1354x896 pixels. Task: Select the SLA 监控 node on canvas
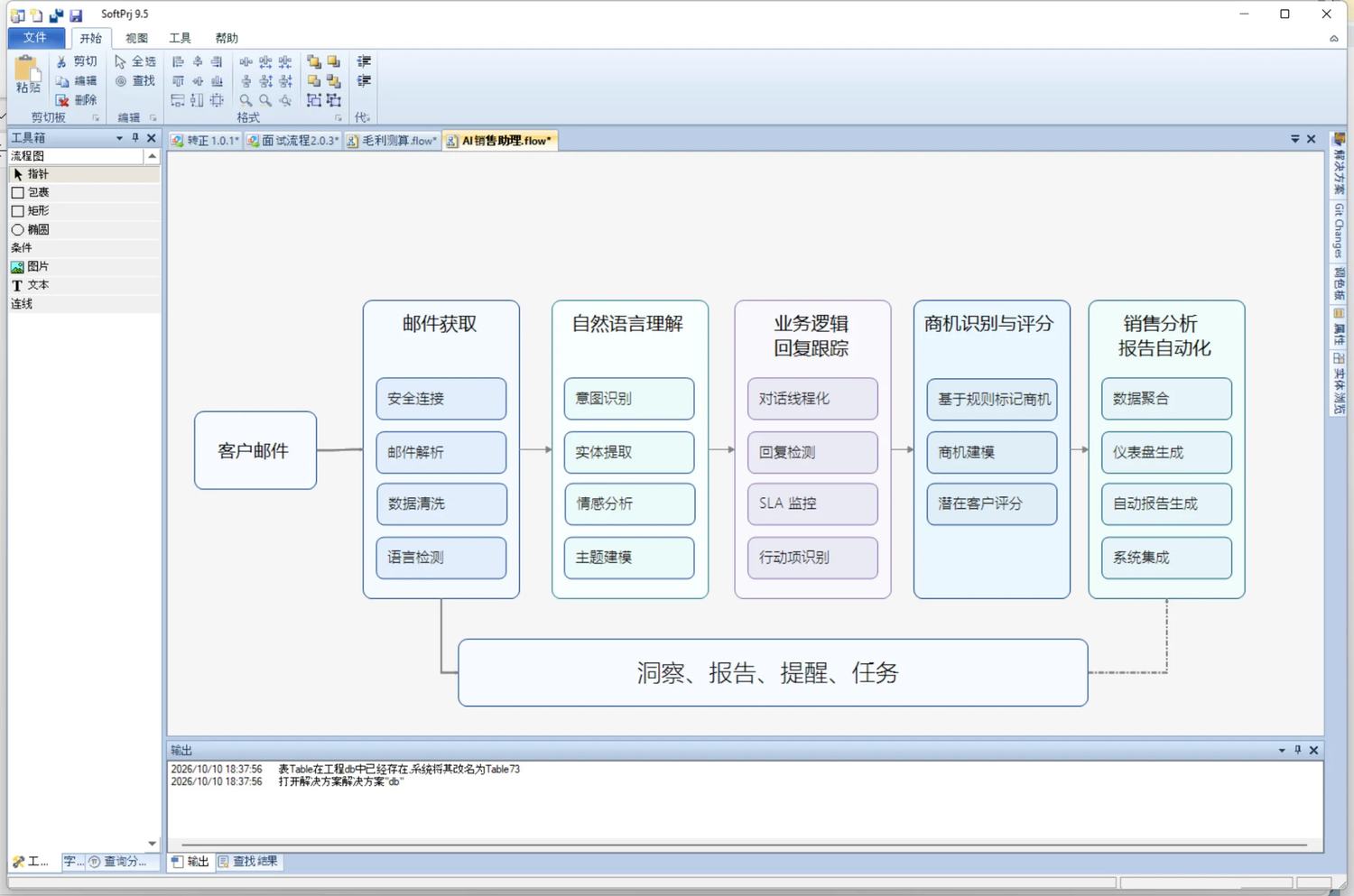pyautogui.click(x=812, y=503)
